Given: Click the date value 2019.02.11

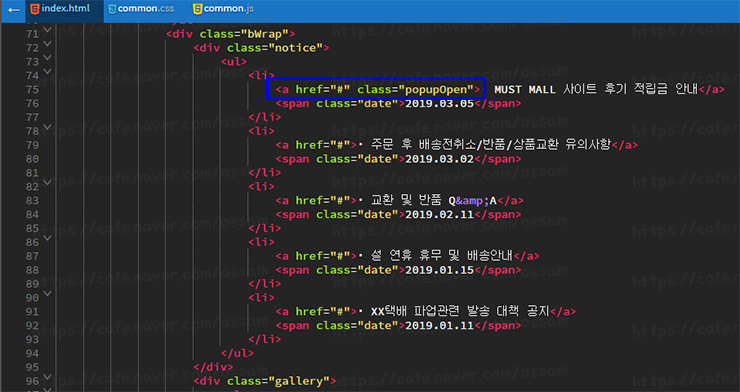Looking at the screenshot, I should tap(439, 215).
